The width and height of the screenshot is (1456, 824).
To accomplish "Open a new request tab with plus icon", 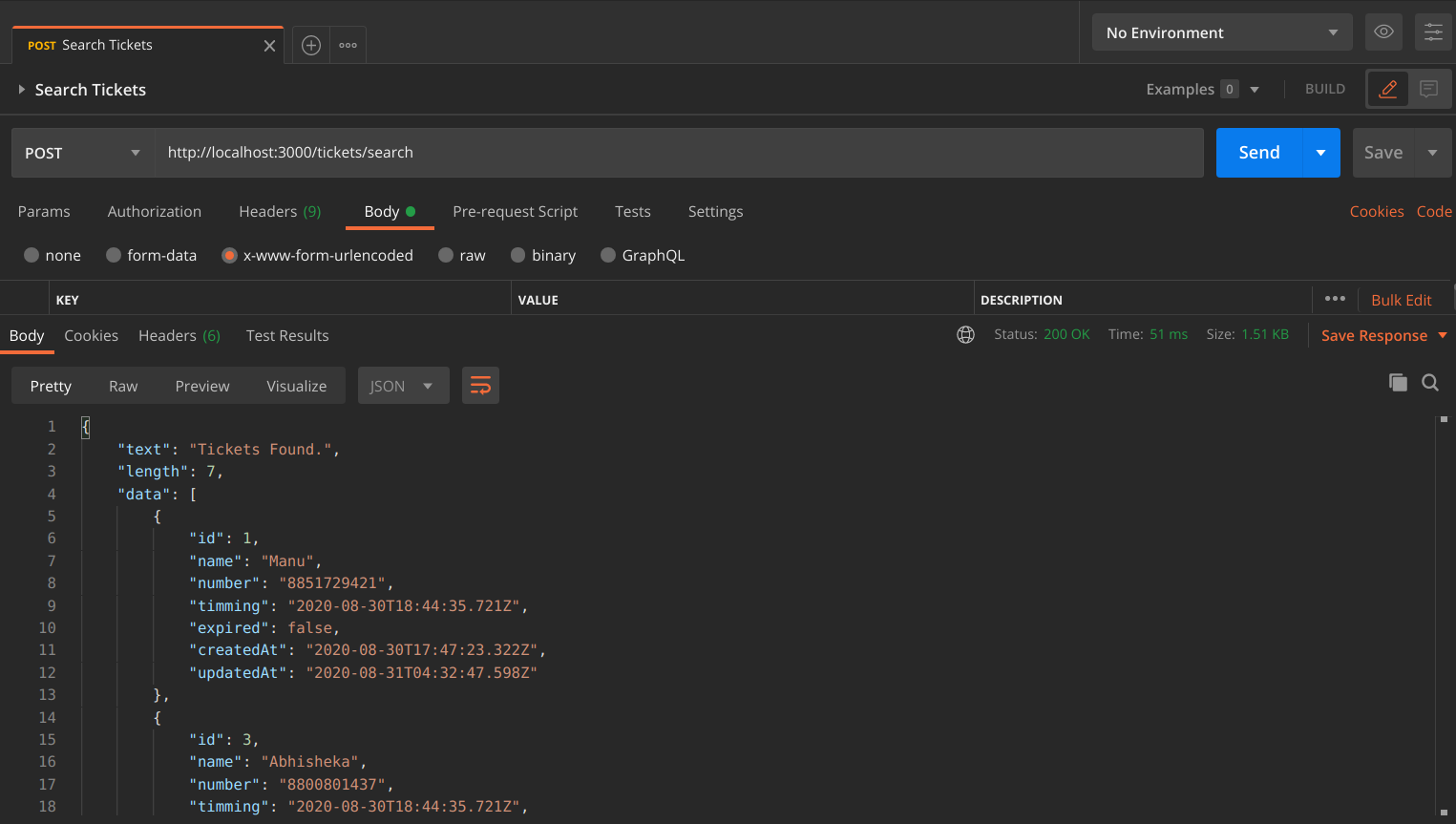I will pyautogui.click(x=311, y=45).
